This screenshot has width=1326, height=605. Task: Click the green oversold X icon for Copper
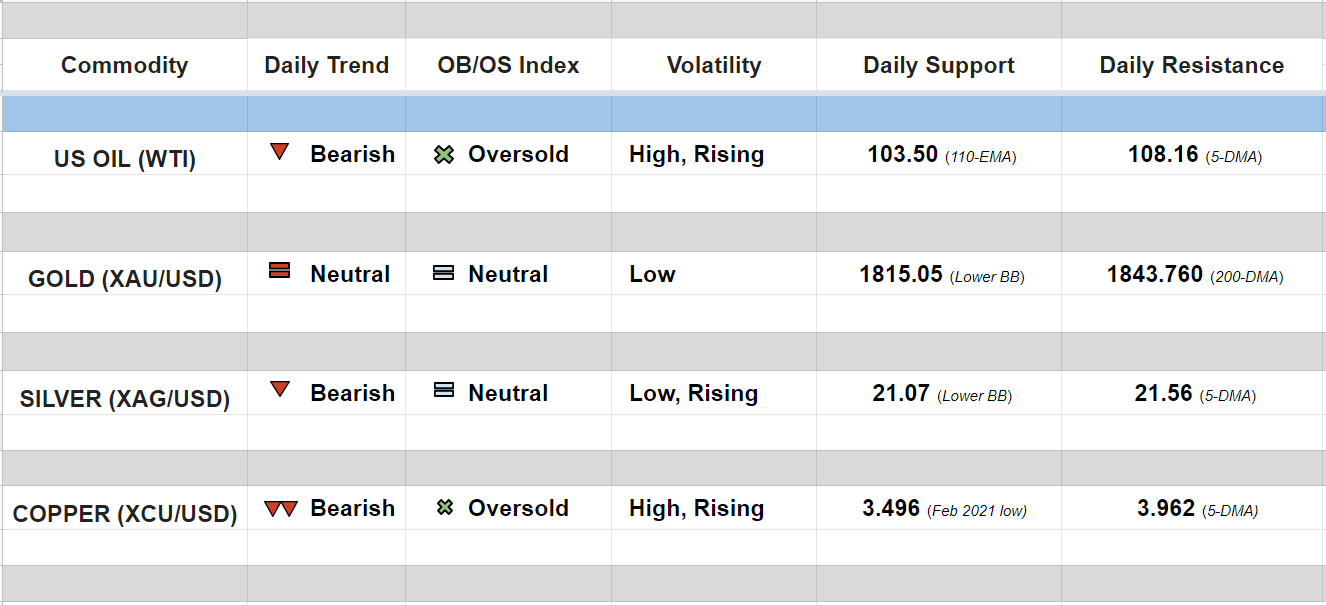coord(445,508)
